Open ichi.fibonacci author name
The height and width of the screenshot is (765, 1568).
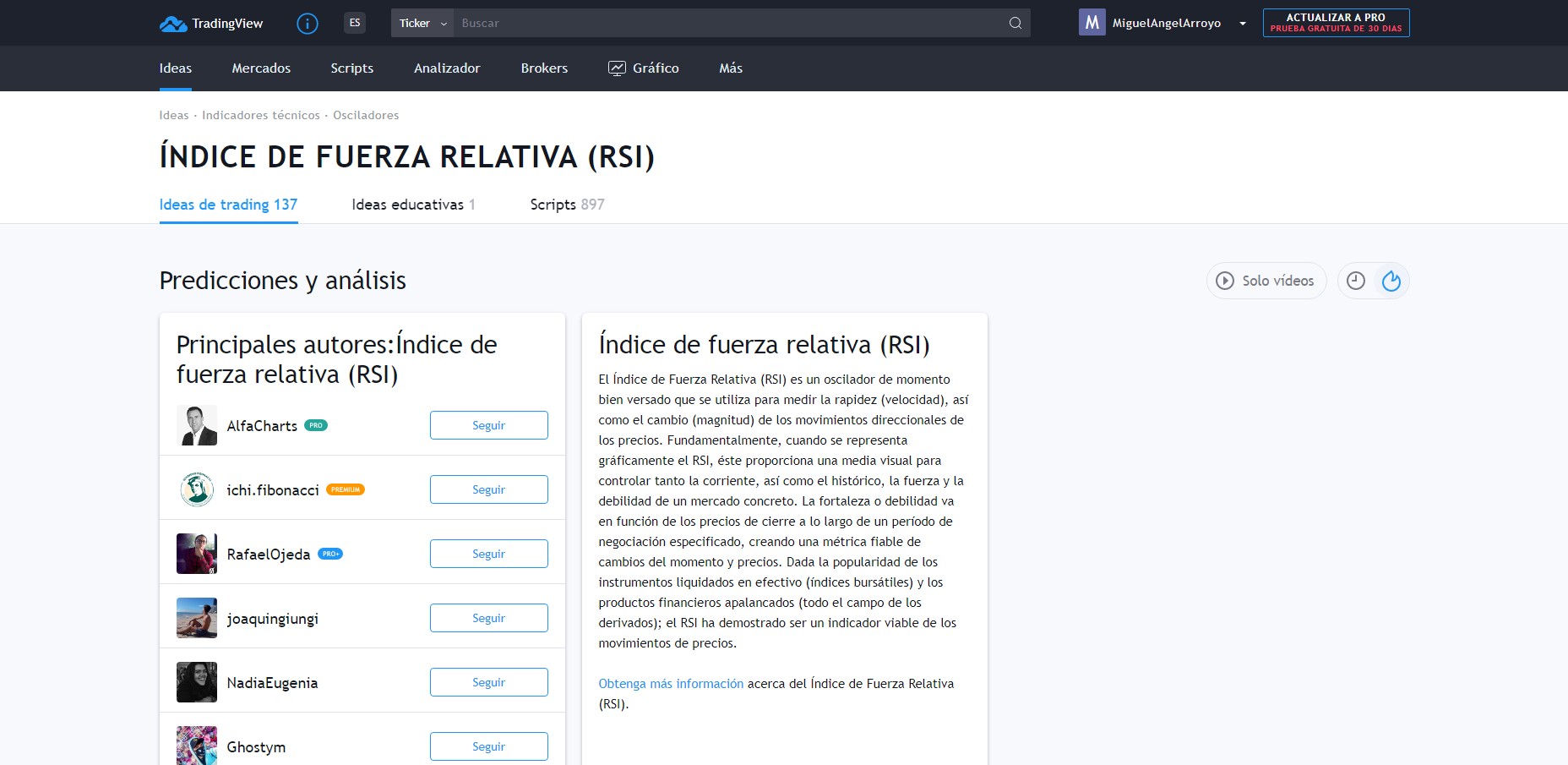[x=273, y=490]
